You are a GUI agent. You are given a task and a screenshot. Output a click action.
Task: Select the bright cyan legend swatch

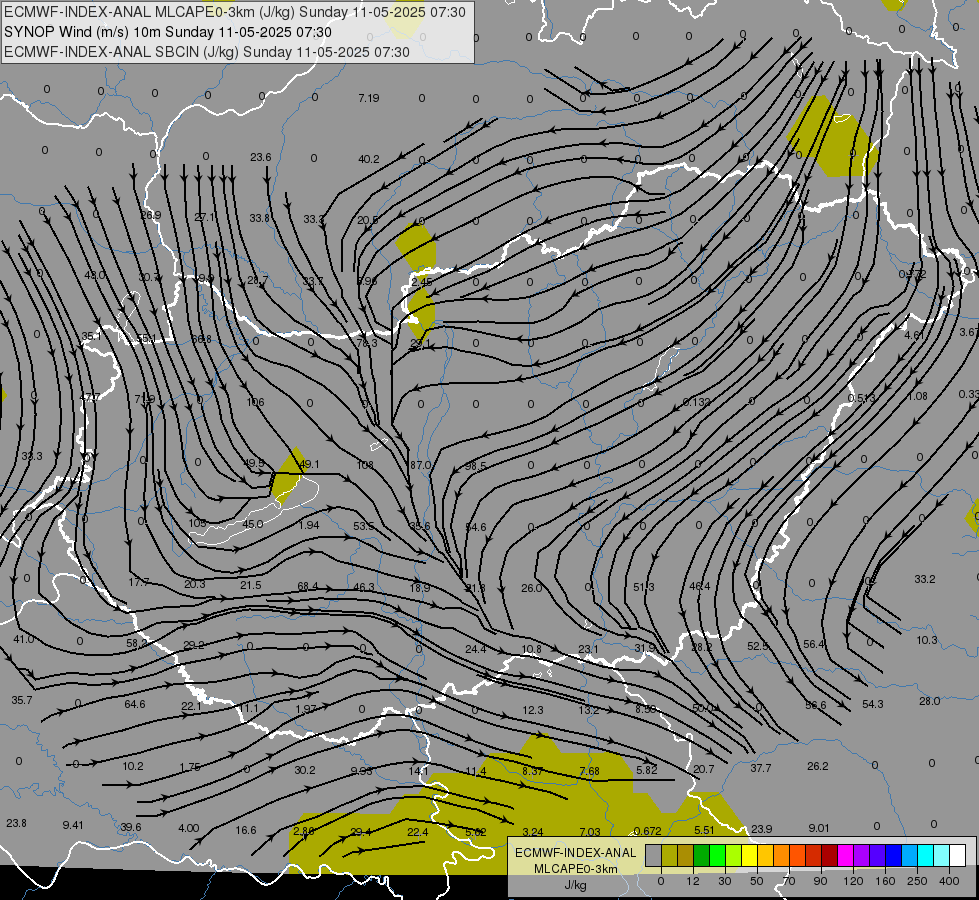[925, 855]
